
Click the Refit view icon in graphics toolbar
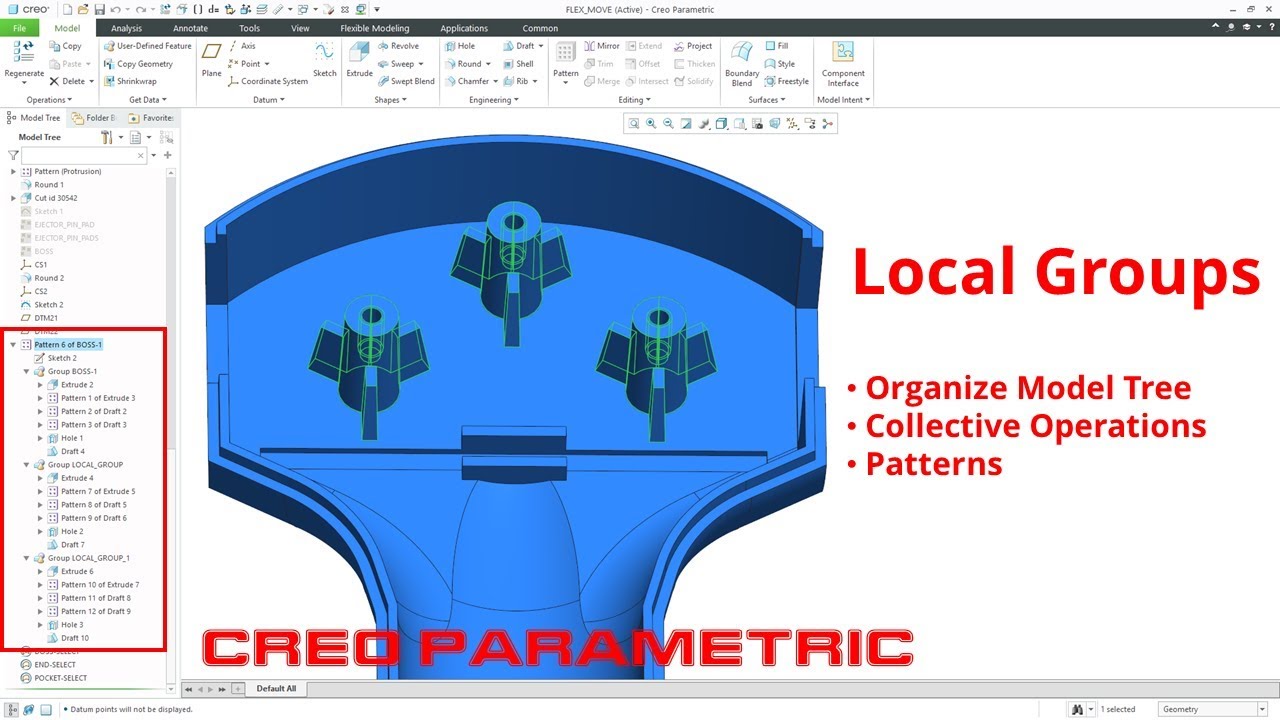click(x=634, y=124)
